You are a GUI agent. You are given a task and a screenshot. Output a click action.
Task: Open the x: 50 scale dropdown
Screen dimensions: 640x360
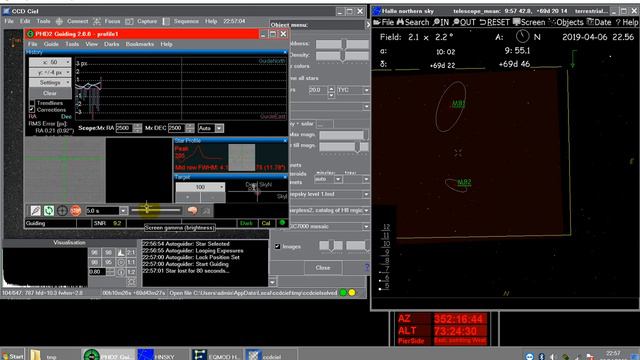coord(50,62)
